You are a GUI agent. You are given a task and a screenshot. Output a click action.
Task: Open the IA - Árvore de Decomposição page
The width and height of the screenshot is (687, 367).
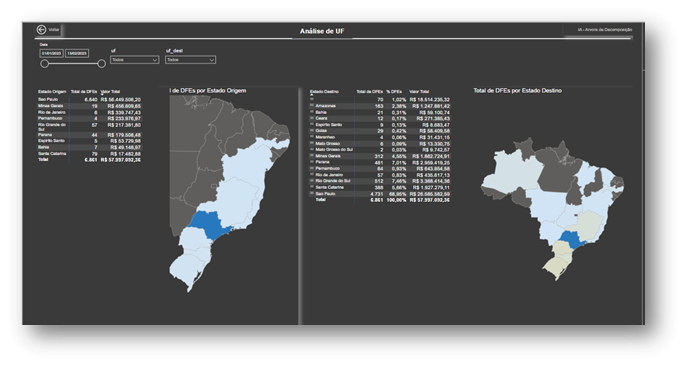coord(605,30)
